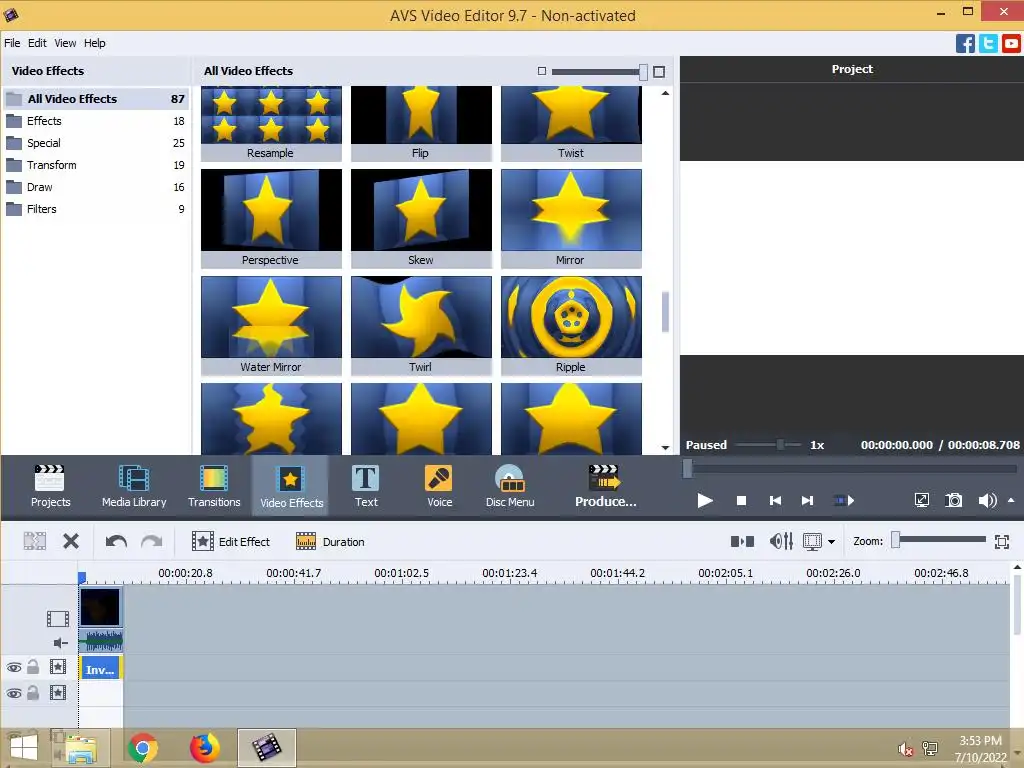
Task: Click the Edit Effect button
Action: (231, 541)
